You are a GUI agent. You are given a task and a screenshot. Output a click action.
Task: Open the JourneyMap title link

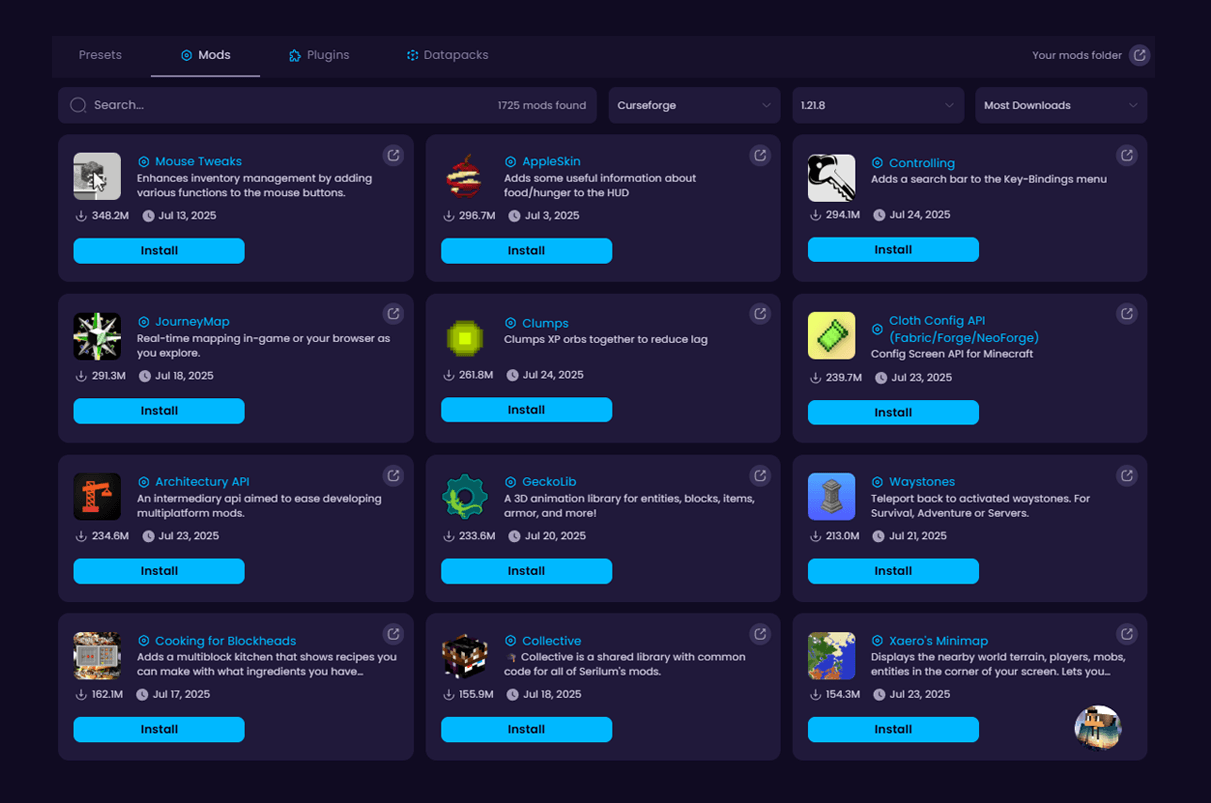pyautogui.click(x=192, y=322)
